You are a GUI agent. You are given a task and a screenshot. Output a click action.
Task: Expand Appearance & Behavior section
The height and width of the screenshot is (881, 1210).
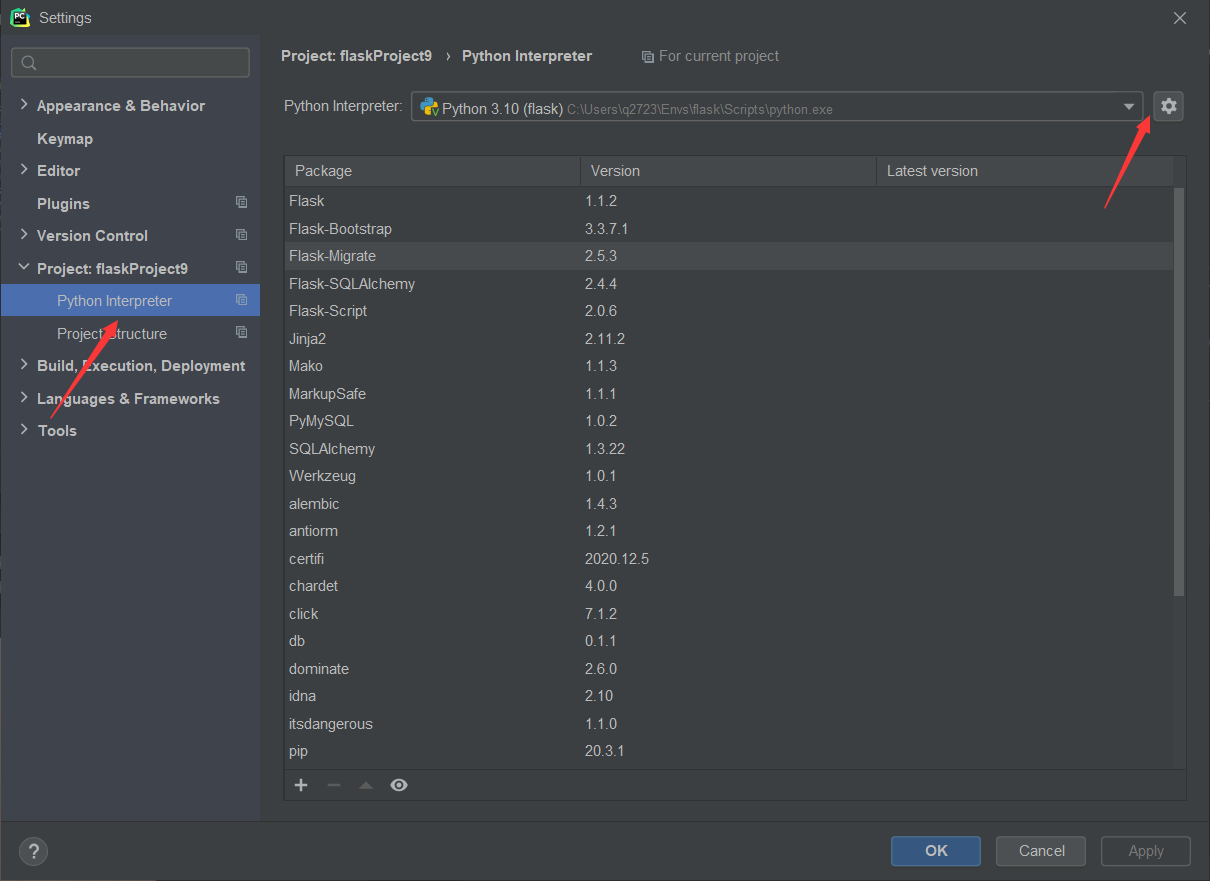[24, 105]
